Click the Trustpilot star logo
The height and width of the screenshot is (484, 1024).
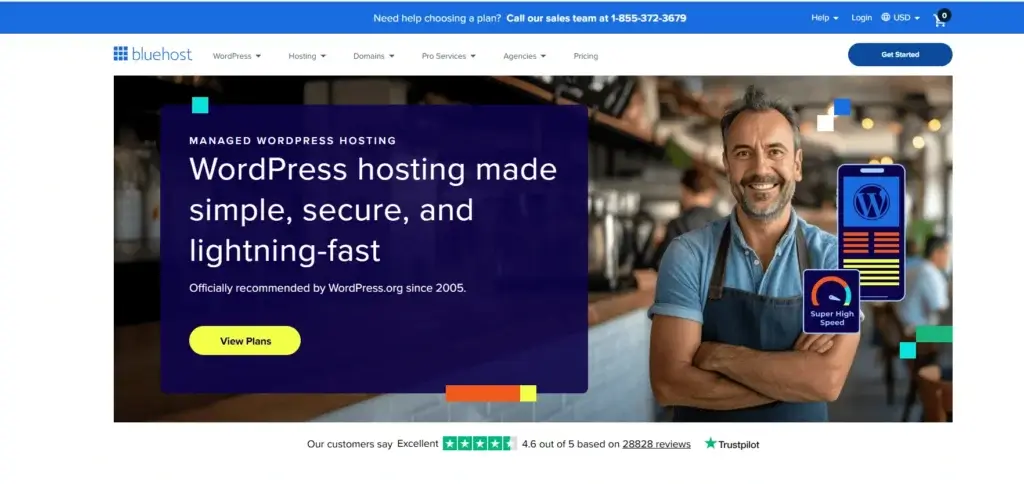[x=711, y=443]
